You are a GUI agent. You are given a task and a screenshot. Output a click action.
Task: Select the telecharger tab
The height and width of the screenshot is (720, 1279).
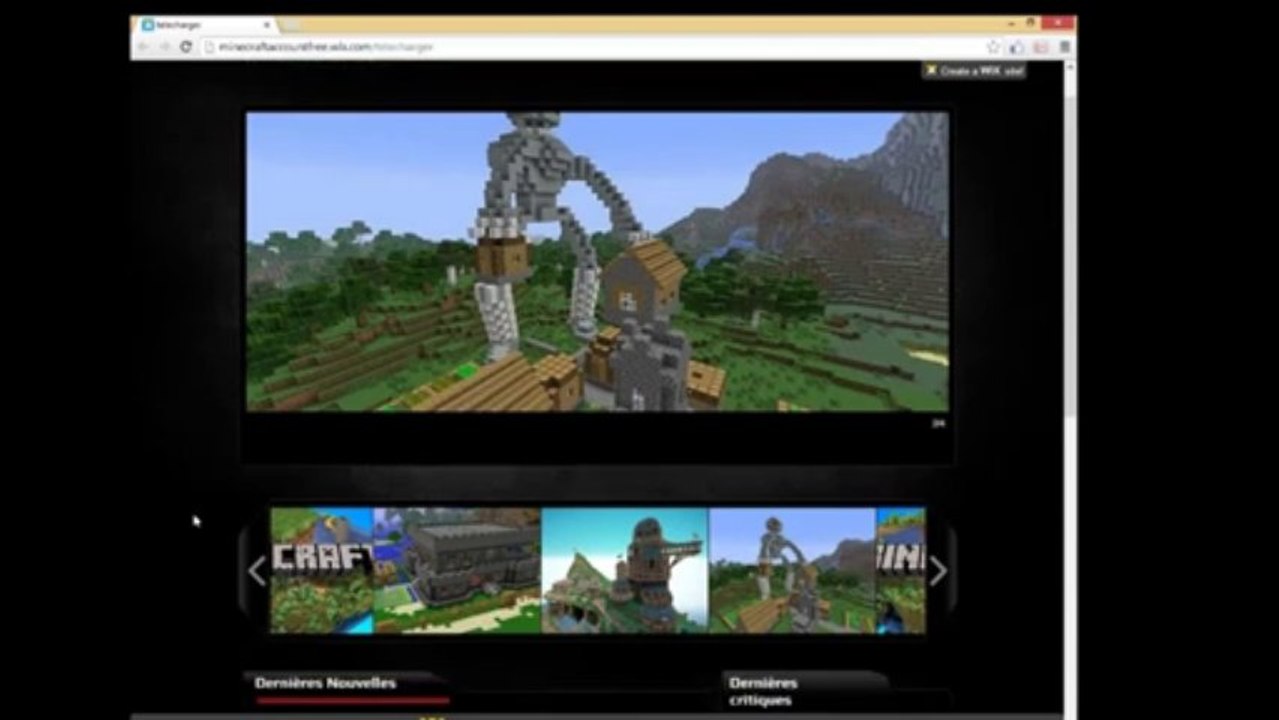point(207,24)
